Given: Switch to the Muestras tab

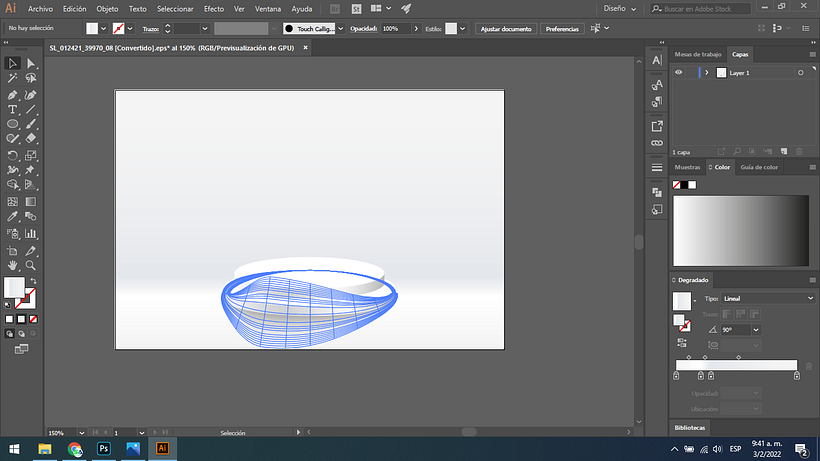Looking at the screenshot, I should click(688, 167).
